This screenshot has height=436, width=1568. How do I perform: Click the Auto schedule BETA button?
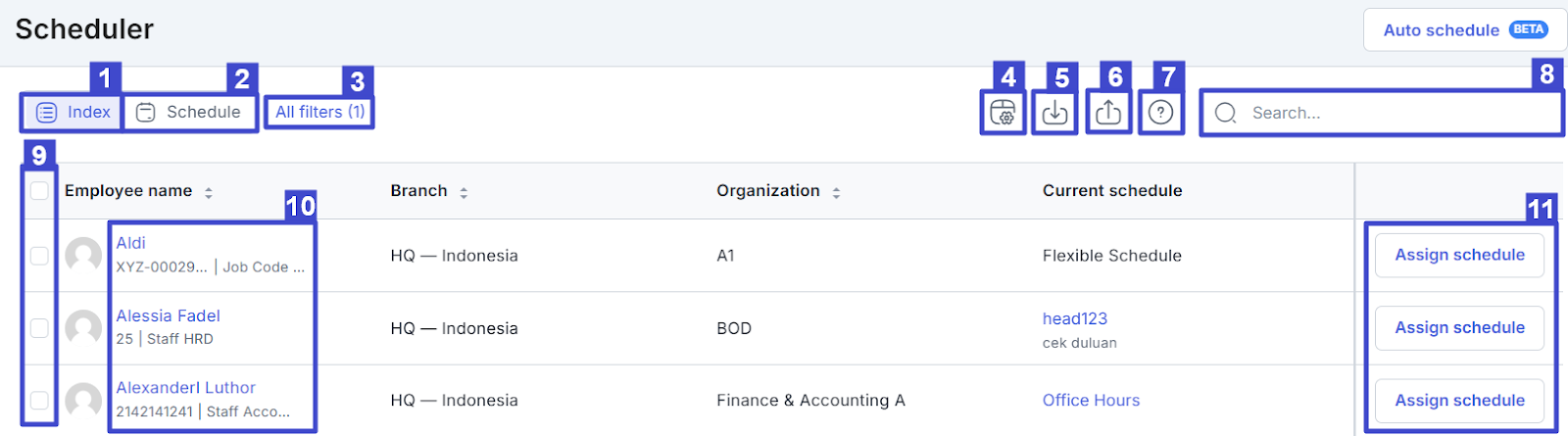[x=1464, y=30]
